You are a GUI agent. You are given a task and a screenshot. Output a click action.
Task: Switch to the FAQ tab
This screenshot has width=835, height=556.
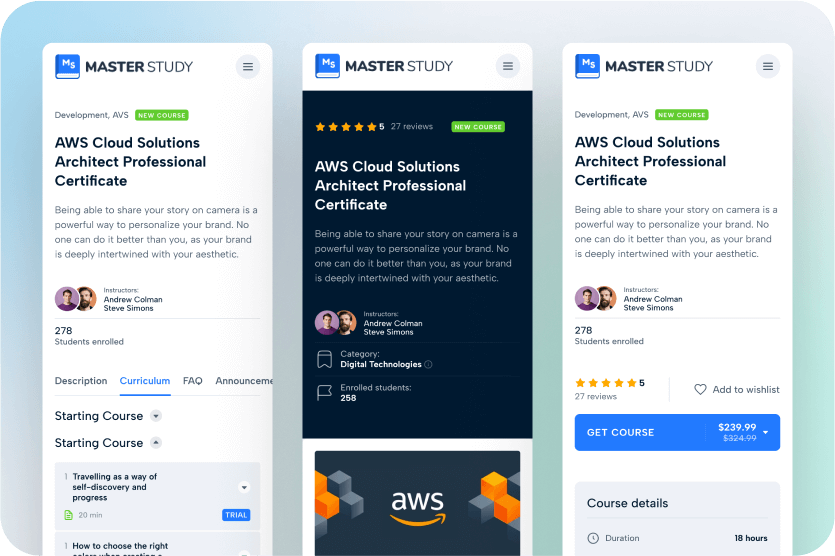click(192, 381)
